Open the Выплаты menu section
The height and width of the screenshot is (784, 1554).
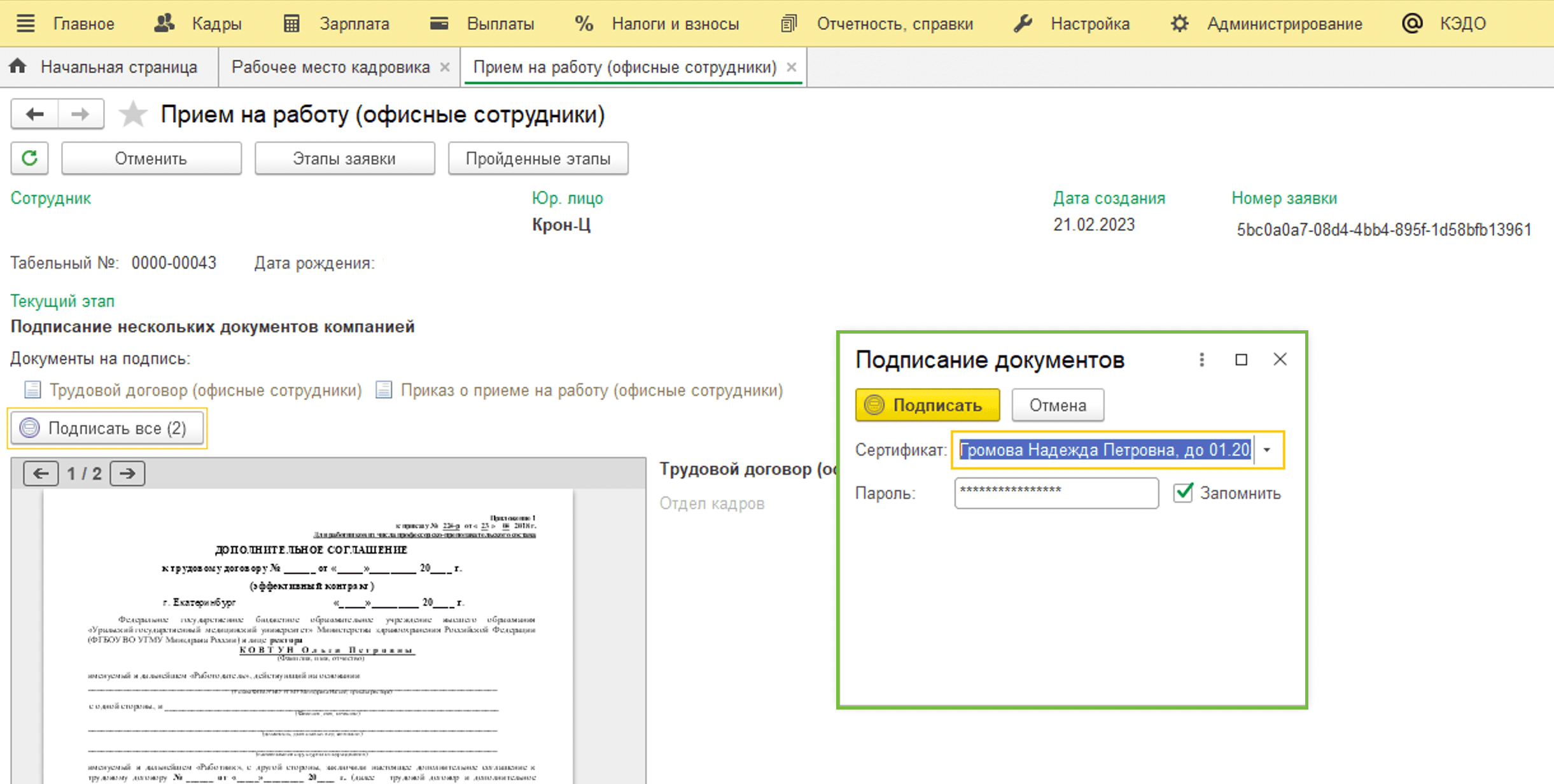coord(500,24)
